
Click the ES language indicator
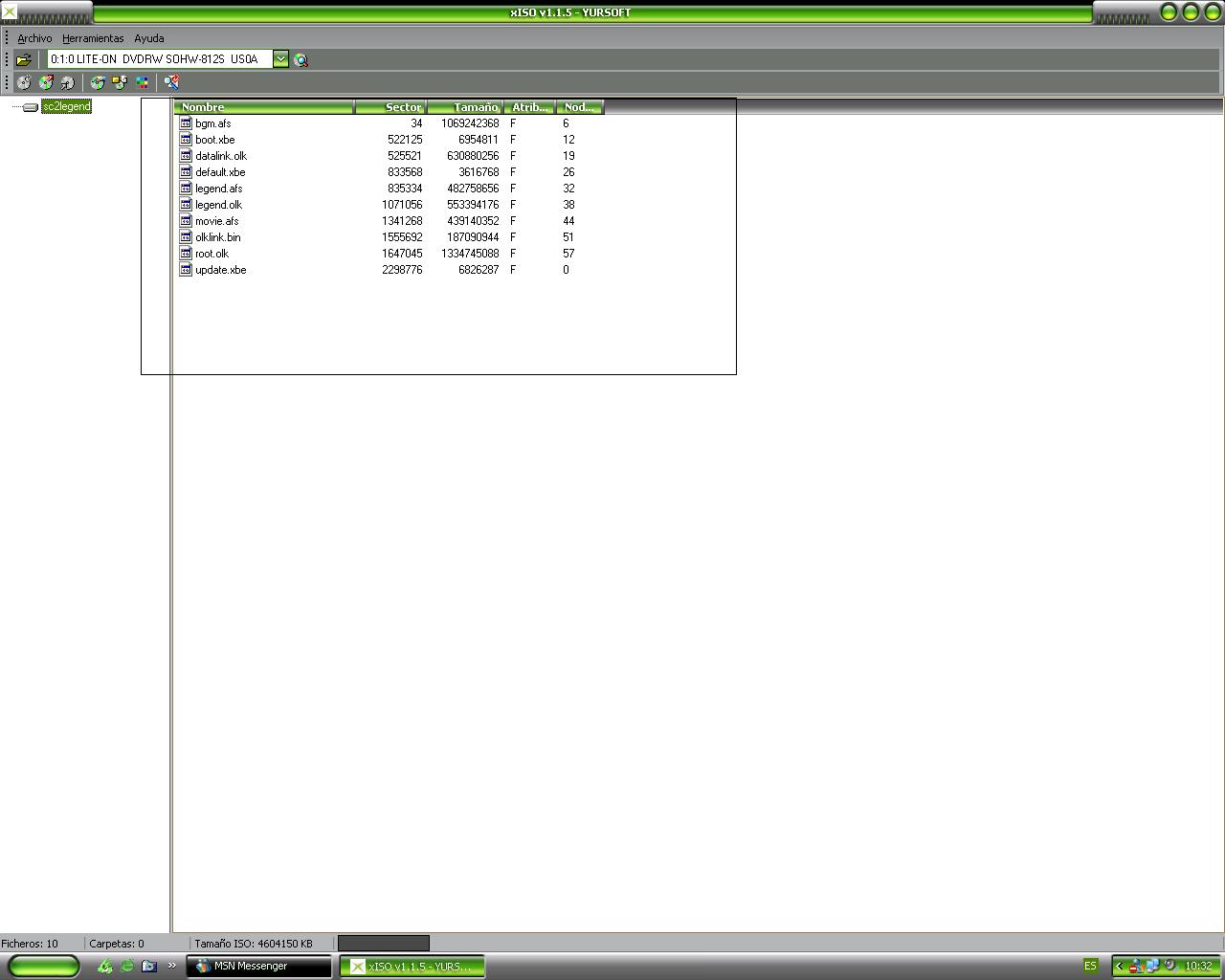[x=1090, y=967]
